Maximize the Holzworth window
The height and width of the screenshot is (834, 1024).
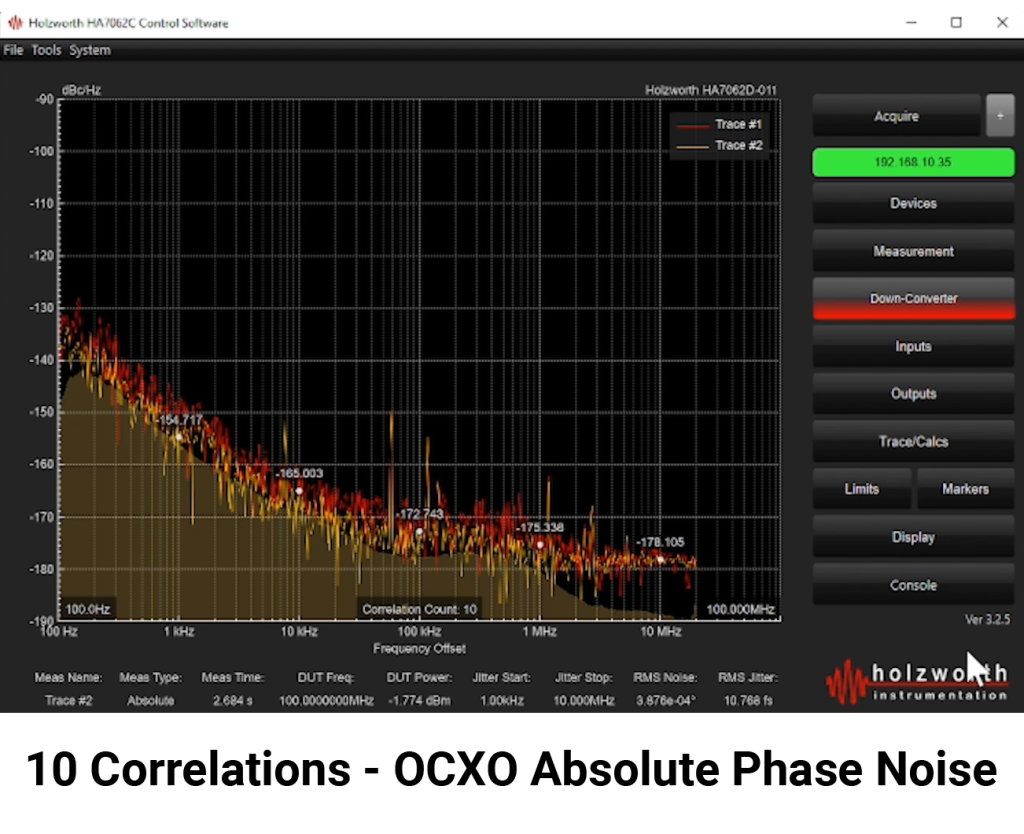point(956,22)
